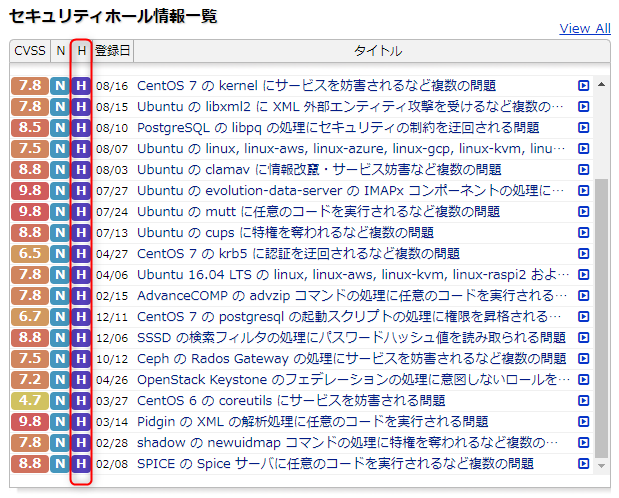Screen dimensions: 619x498
Task: Click the 4.7 CVSS score badge
Action: [30, 401]
